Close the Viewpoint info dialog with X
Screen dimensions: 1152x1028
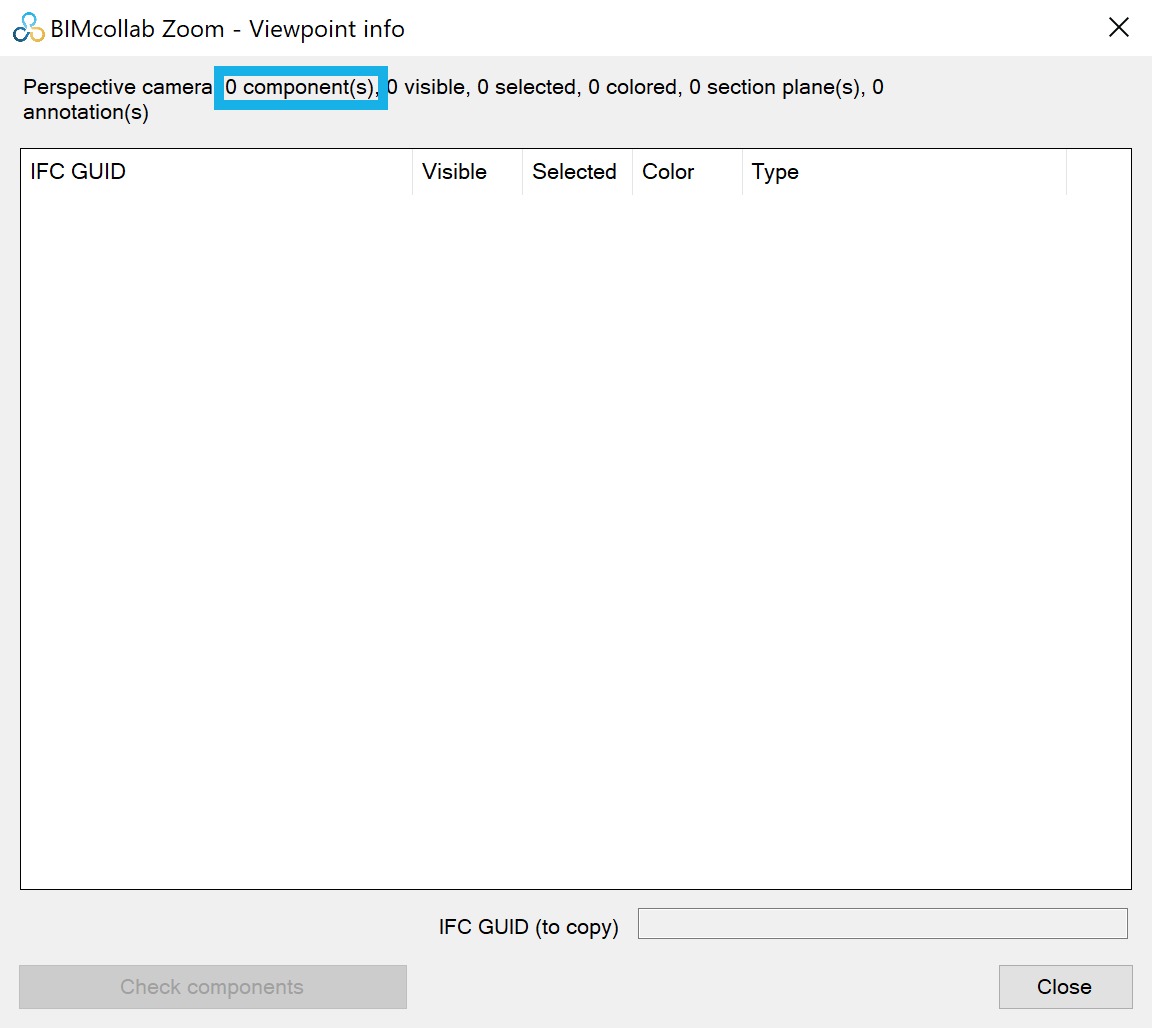[1119, 28]
